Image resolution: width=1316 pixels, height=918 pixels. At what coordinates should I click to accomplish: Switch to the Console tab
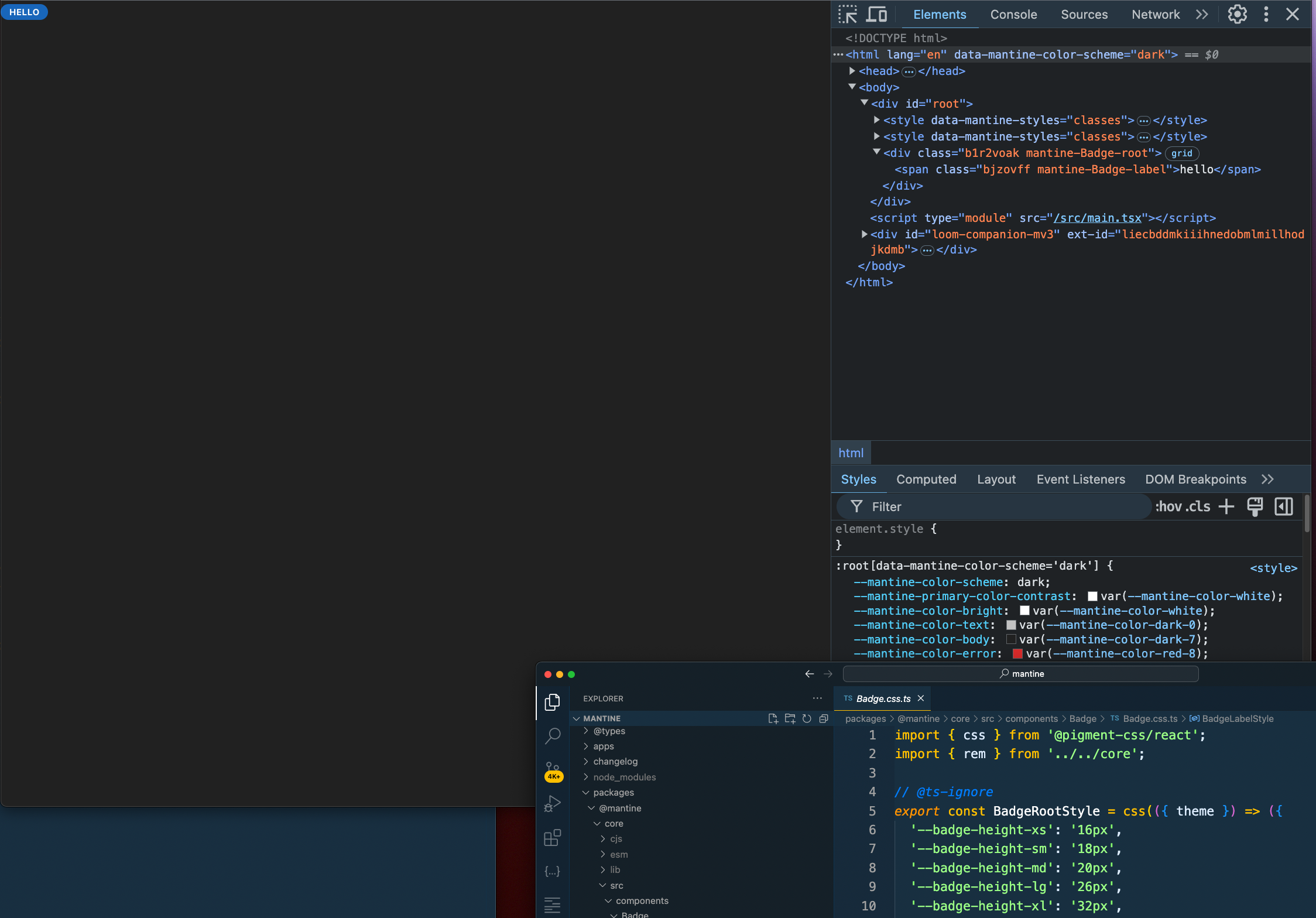[x=1013, y=14]
